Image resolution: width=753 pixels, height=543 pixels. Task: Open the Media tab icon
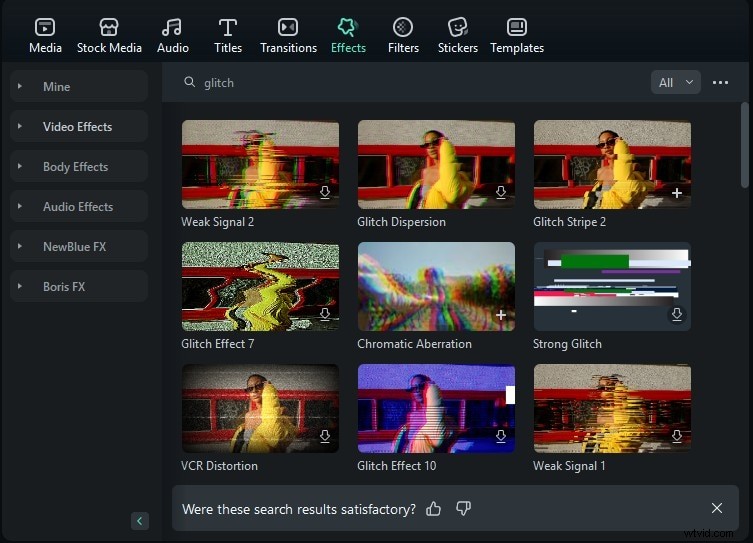coord(45,27)
